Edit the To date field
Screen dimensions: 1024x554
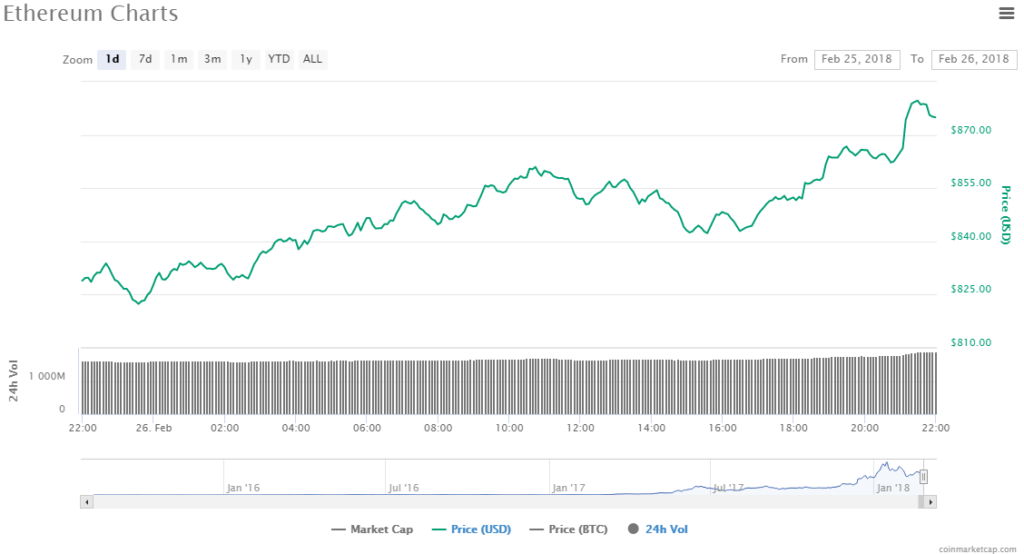tap(974, 59)
